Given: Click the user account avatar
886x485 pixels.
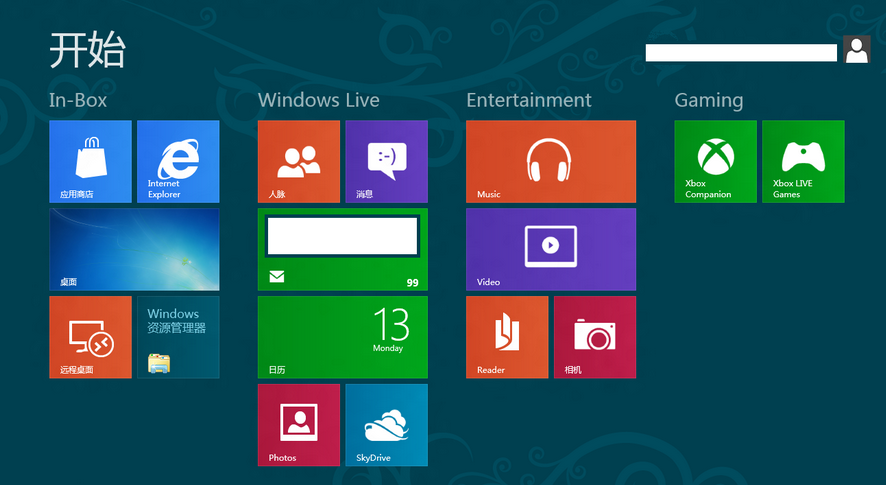Looking at the screenshot, I should tap(857, 50).
